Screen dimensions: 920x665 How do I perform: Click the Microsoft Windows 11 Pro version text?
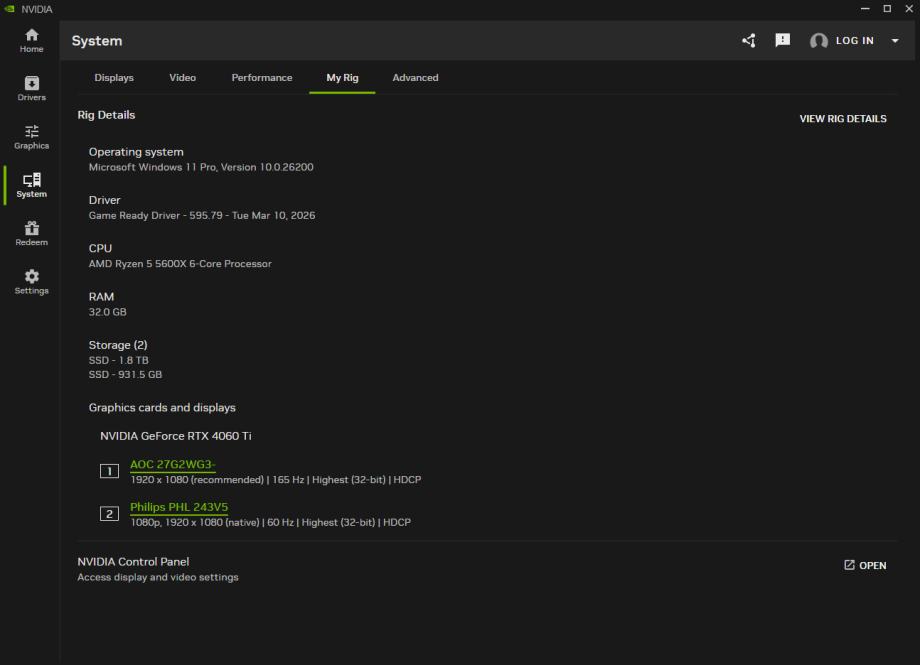tap(201, 167)
